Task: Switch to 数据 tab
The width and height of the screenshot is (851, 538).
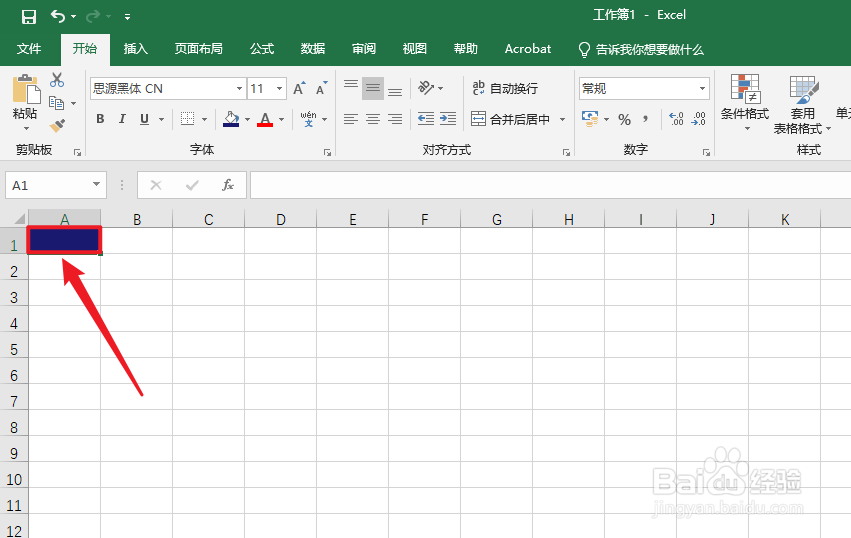Action: [313, 49]
